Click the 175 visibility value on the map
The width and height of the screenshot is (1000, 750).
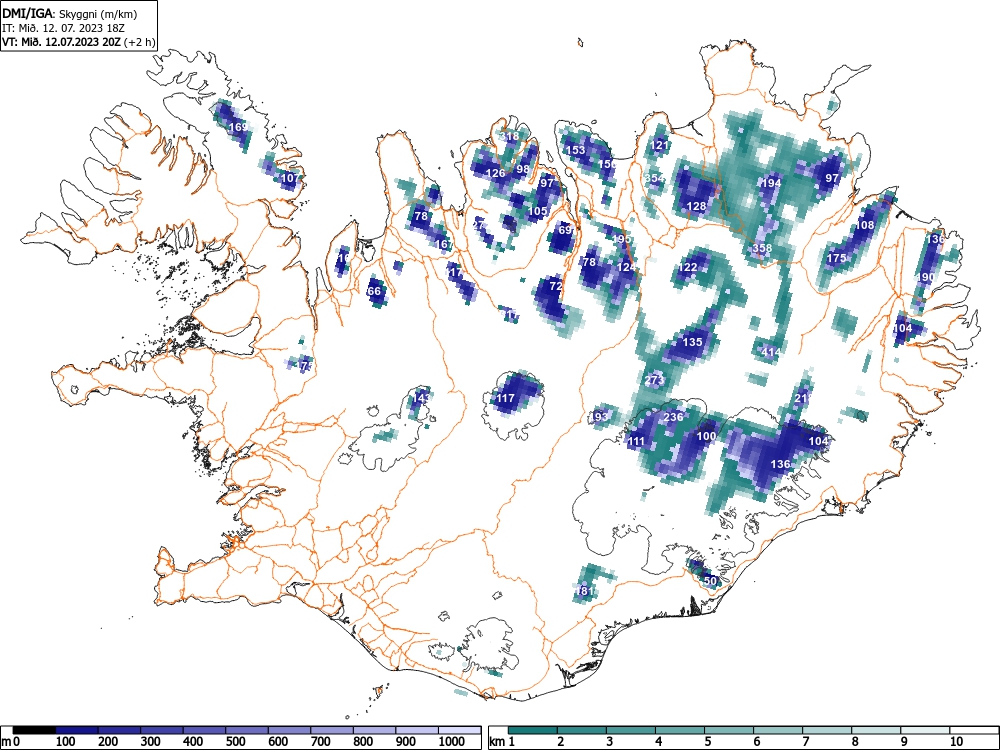[x=837, y=258]
